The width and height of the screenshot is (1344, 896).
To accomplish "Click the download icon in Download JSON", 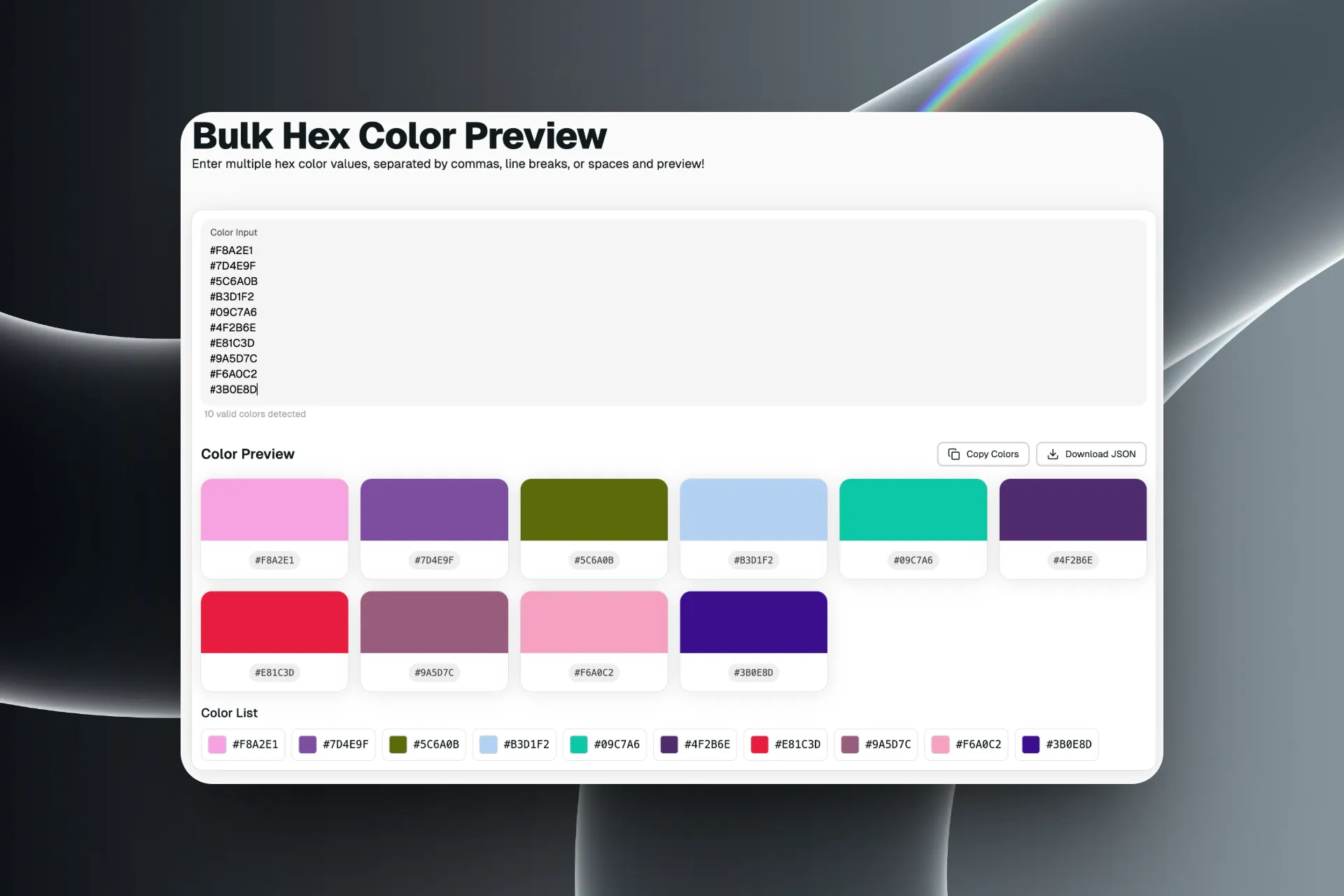I will click(x=1053, y=454).
